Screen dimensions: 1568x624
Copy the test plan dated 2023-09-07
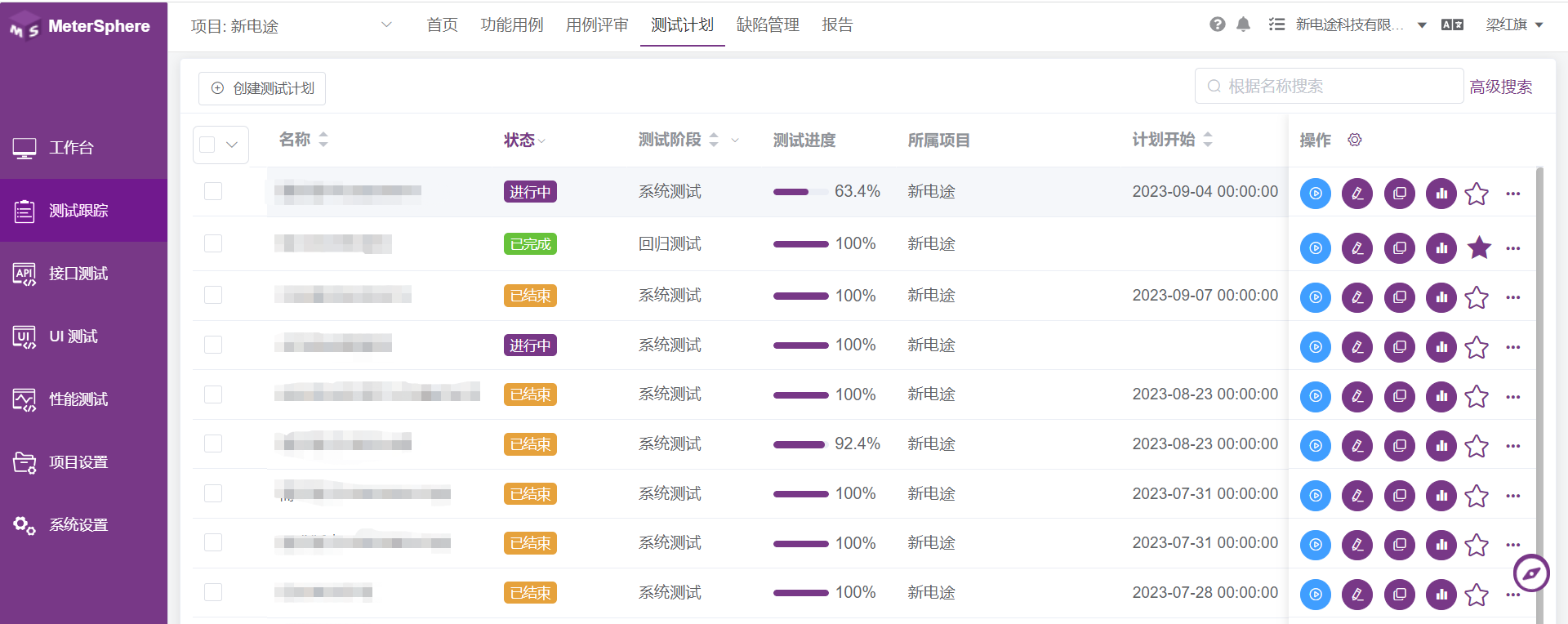1399,297
